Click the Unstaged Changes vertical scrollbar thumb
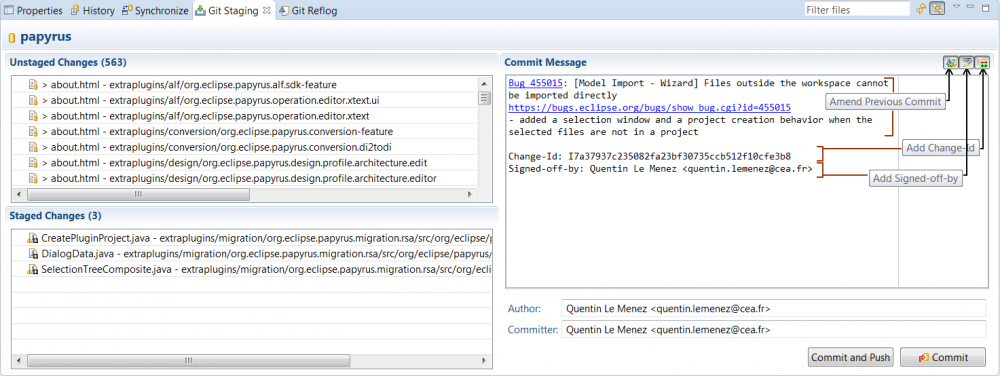 pos(485,98)
